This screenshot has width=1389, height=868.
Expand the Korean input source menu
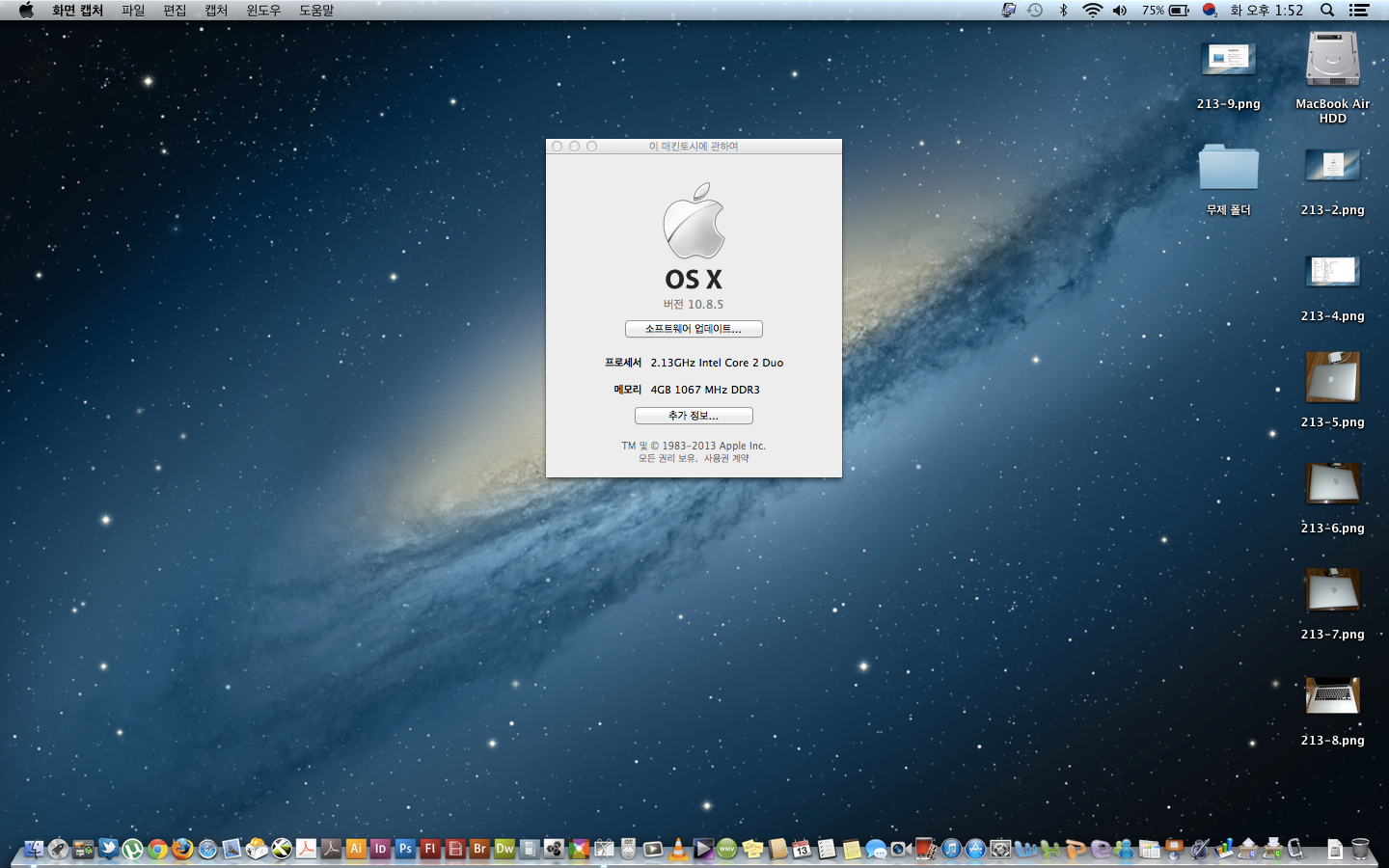(1210, 10)
